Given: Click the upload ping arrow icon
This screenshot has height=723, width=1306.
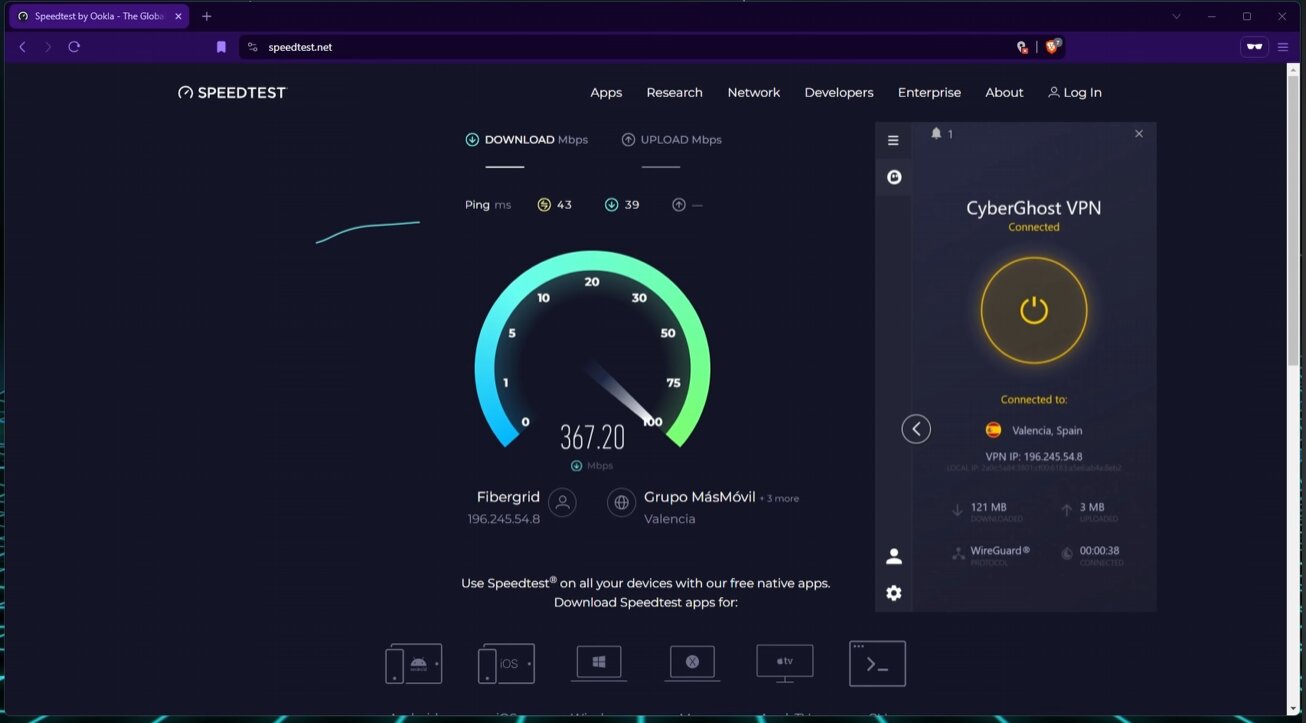Looking at the screenshot, I should click(x=679, y=205).
